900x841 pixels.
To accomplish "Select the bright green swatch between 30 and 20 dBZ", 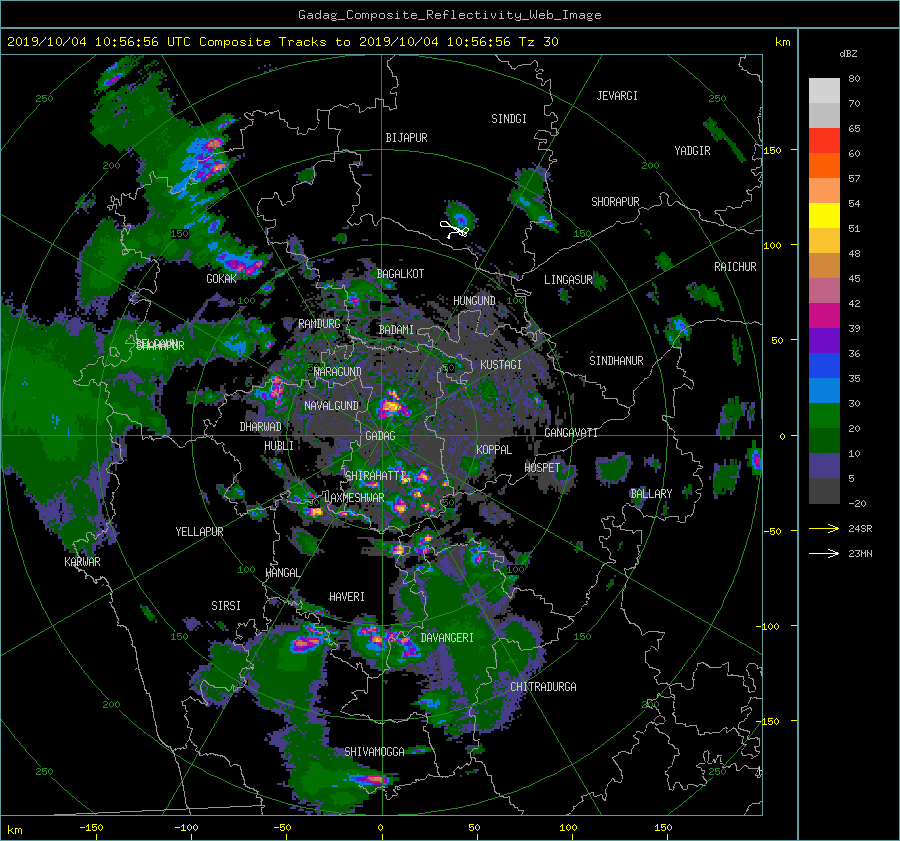I will coord(824,415).
